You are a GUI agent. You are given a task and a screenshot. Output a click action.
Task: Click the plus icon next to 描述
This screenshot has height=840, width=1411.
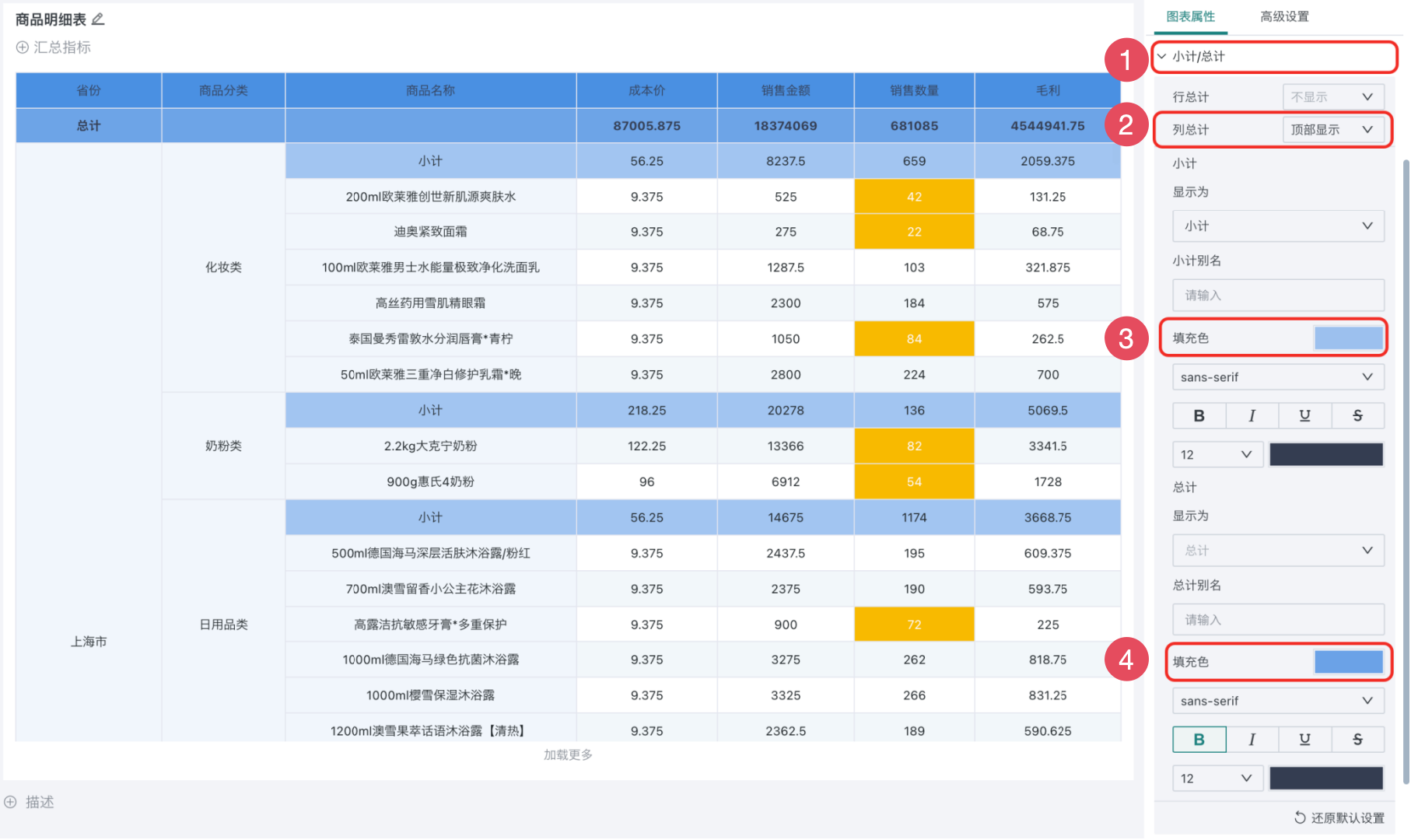(x=10, y=802)
